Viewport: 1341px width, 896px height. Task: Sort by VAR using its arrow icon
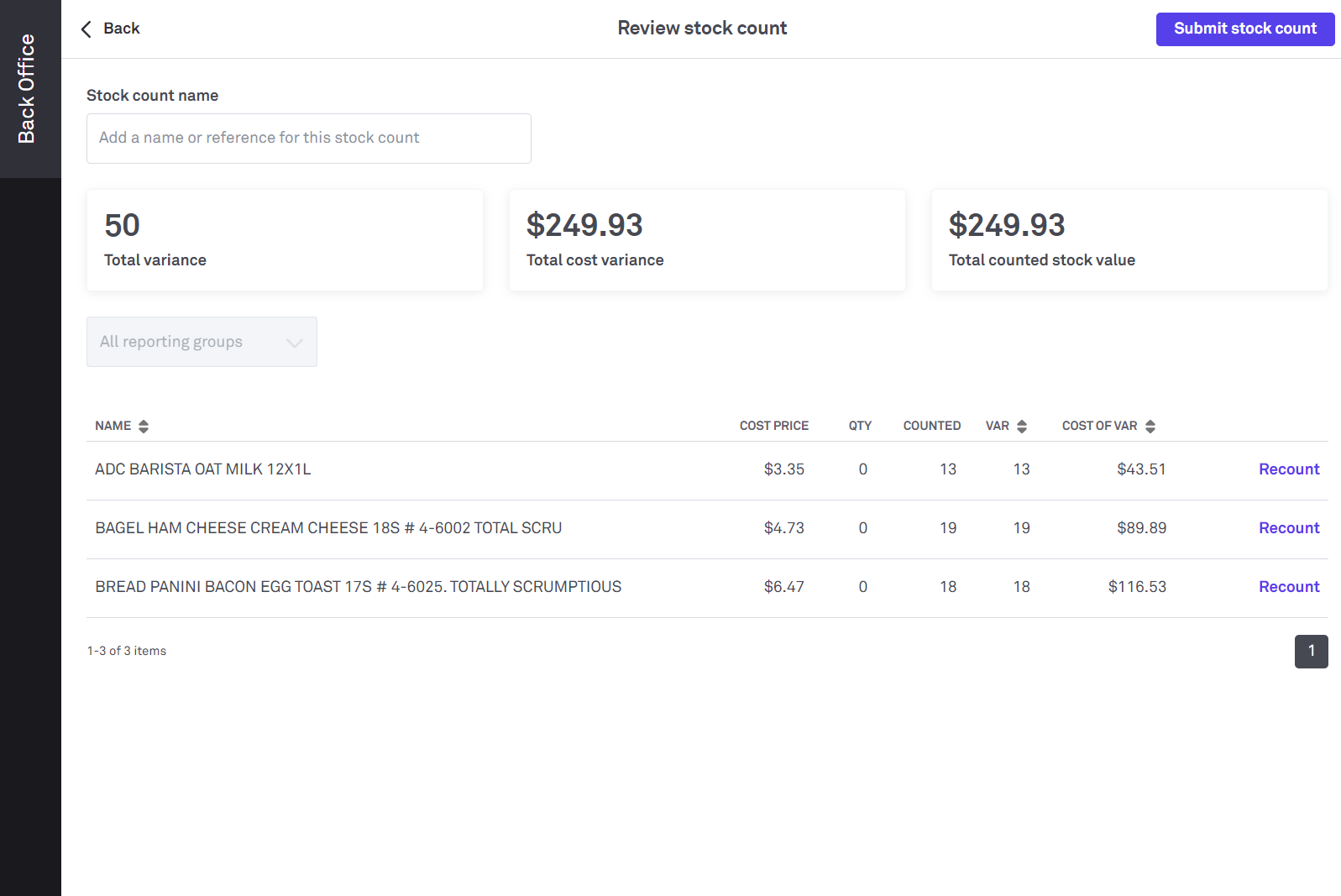1022,427
